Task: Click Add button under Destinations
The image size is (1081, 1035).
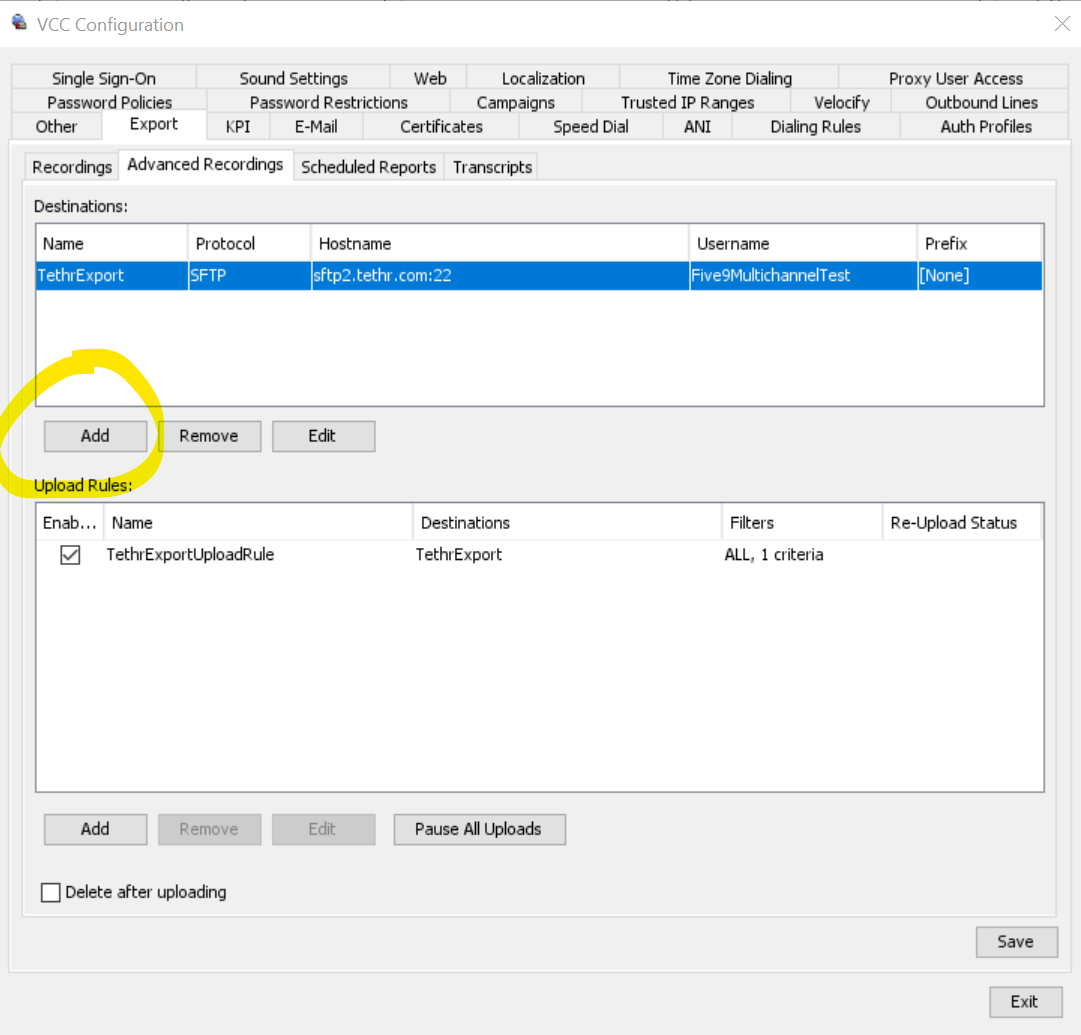Action: tap(95, 436)
